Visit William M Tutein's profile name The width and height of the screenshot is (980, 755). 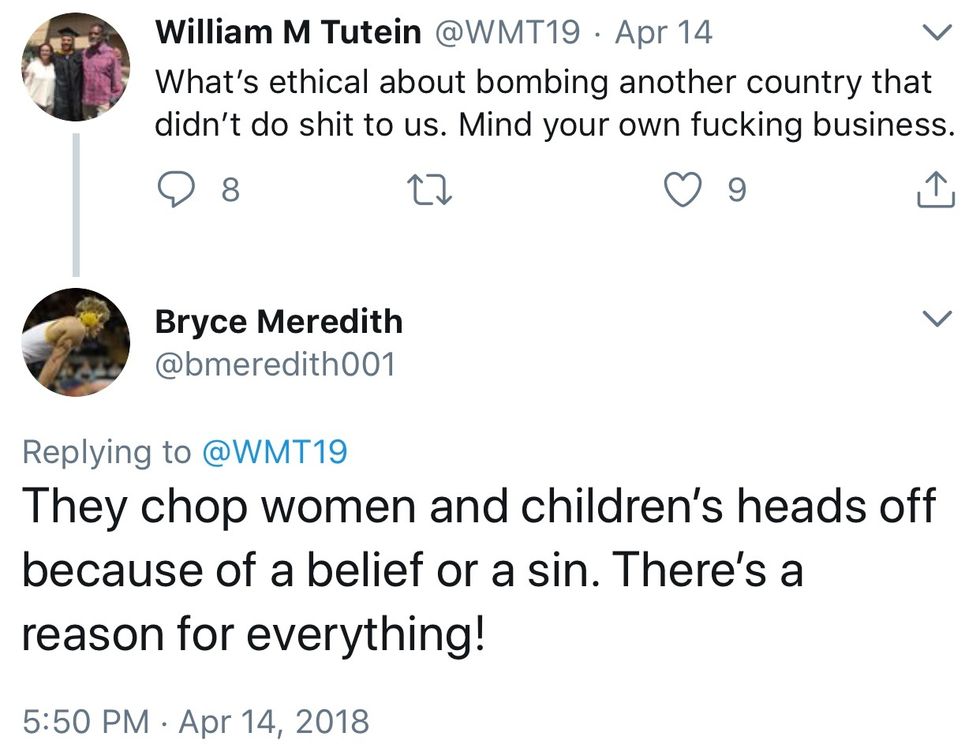click(288, 33)
